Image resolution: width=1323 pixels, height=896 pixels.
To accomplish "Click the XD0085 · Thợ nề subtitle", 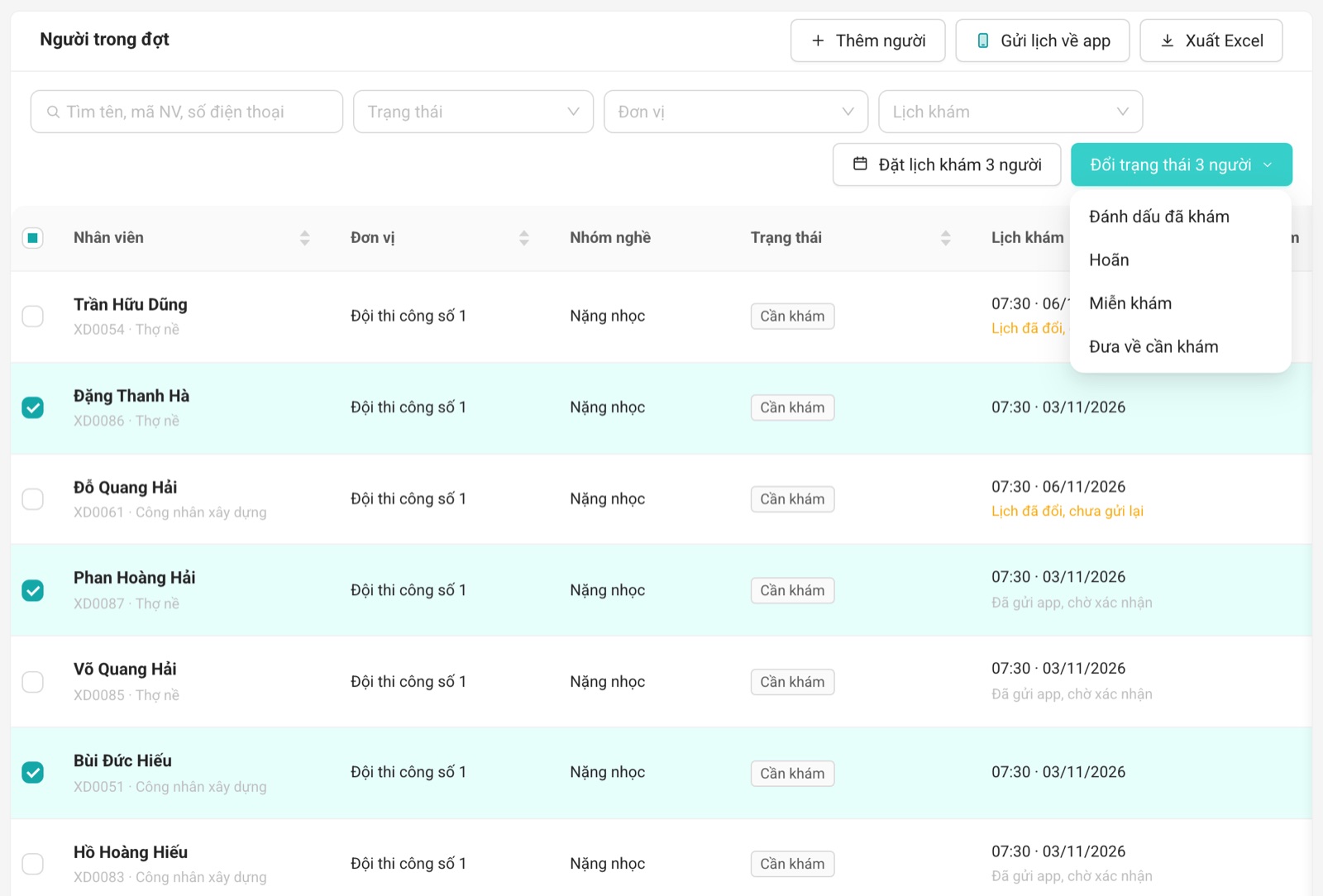I will pyautogui.click(x=127, y=695).
